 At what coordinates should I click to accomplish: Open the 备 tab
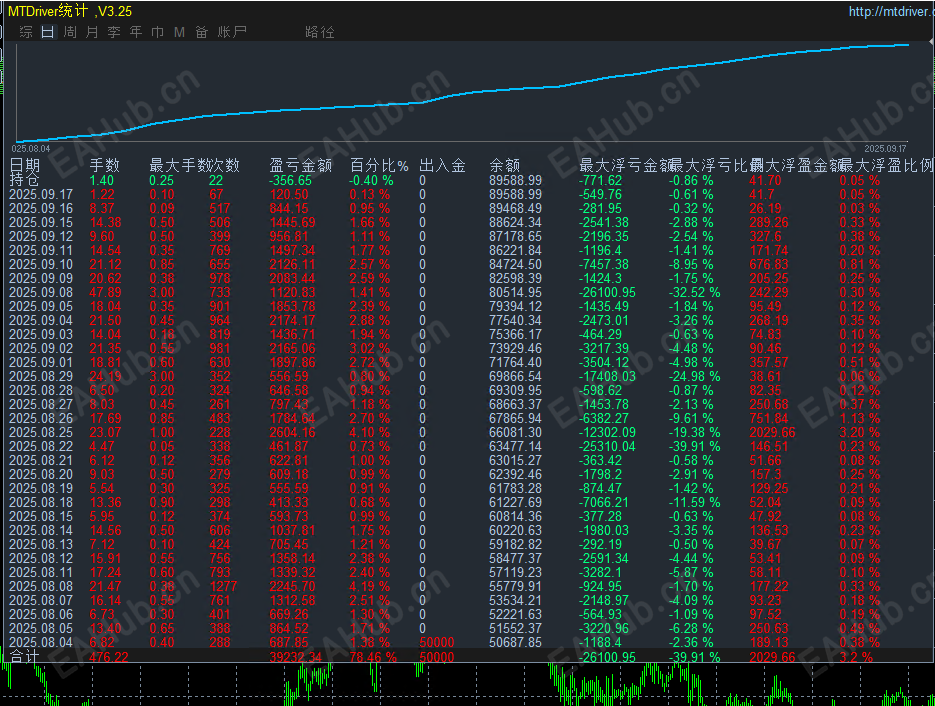pos(202,32)
